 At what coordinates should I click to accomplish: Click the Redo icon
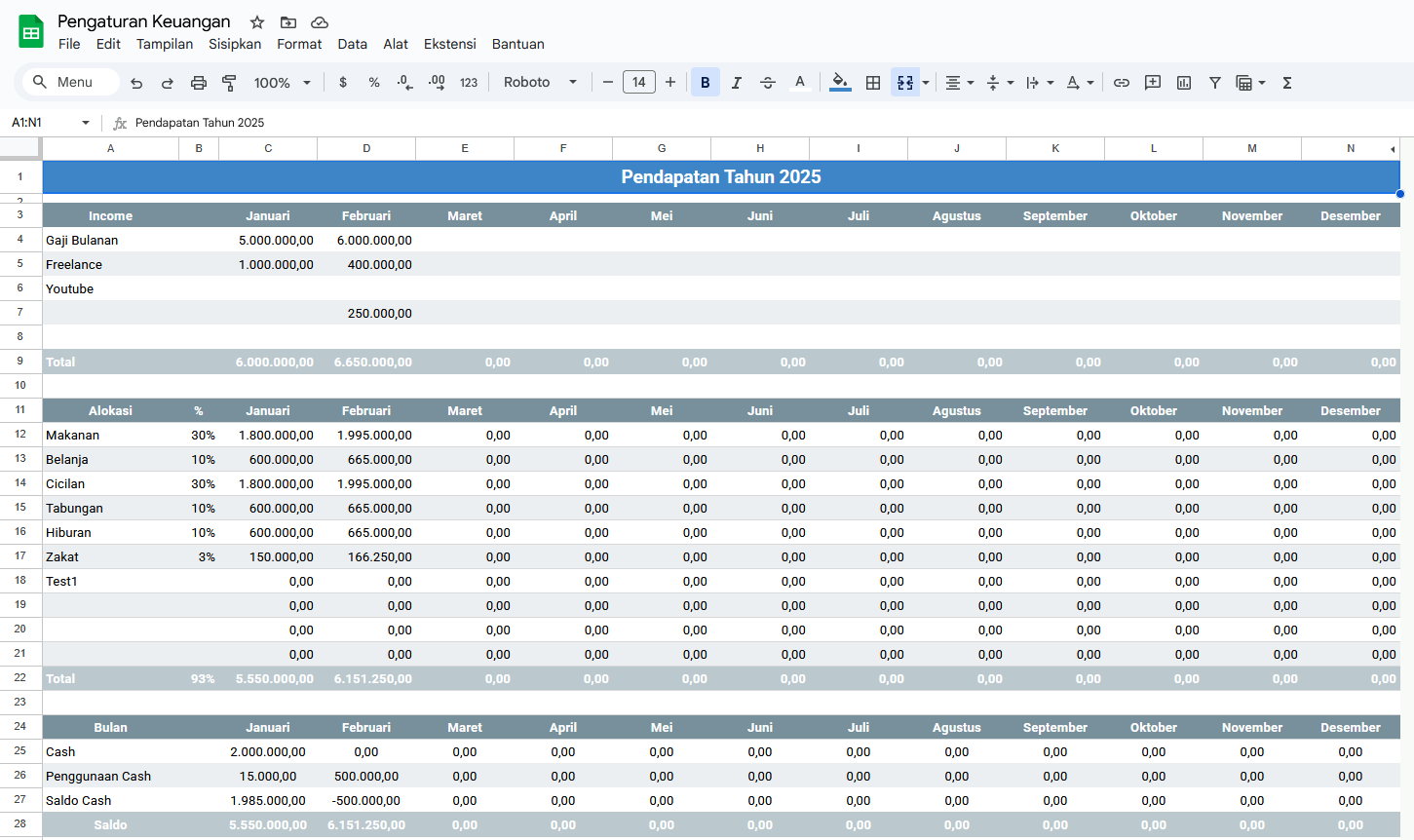coord(168,83)
